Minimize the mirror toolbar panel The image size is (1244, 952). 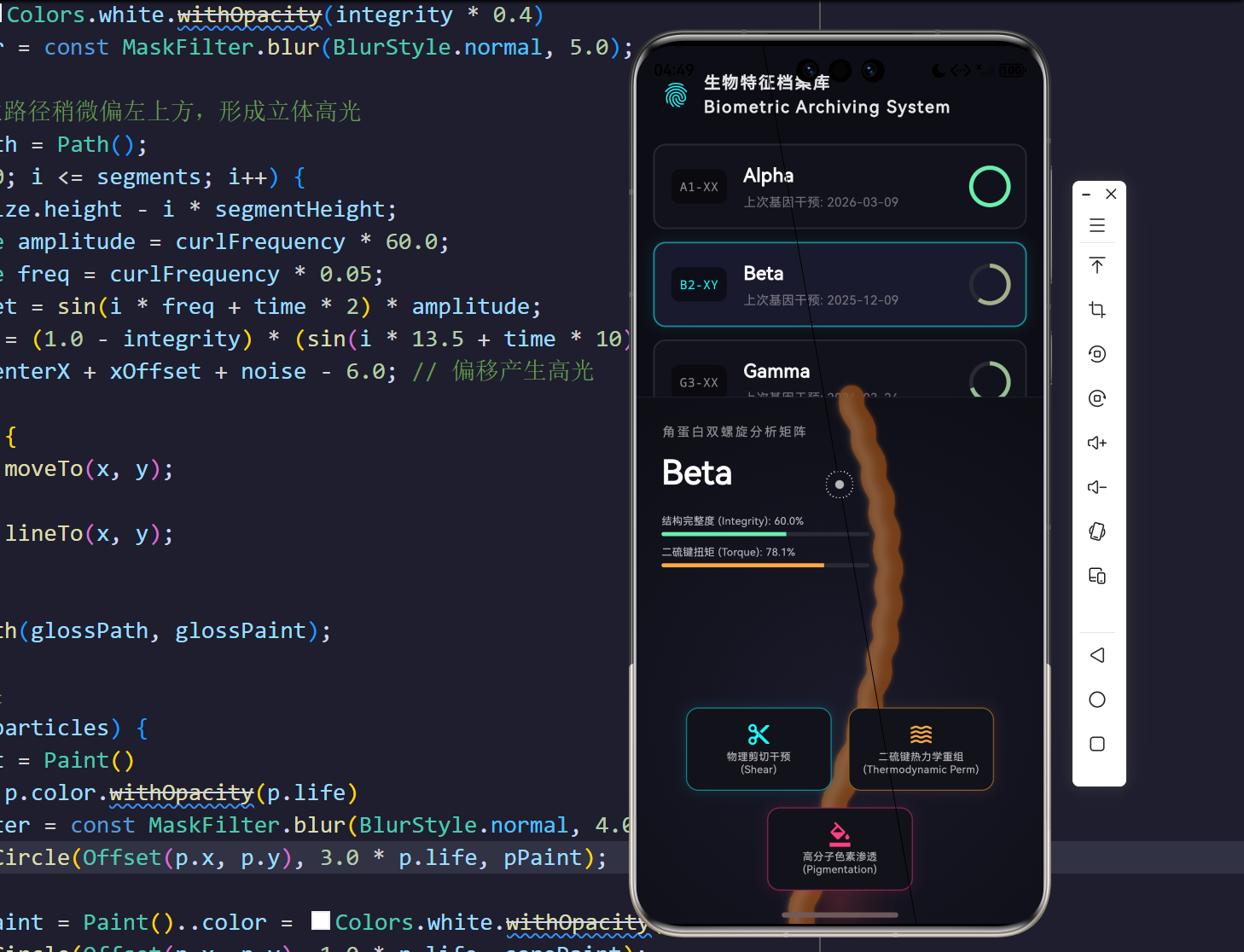pos(1086,194)
